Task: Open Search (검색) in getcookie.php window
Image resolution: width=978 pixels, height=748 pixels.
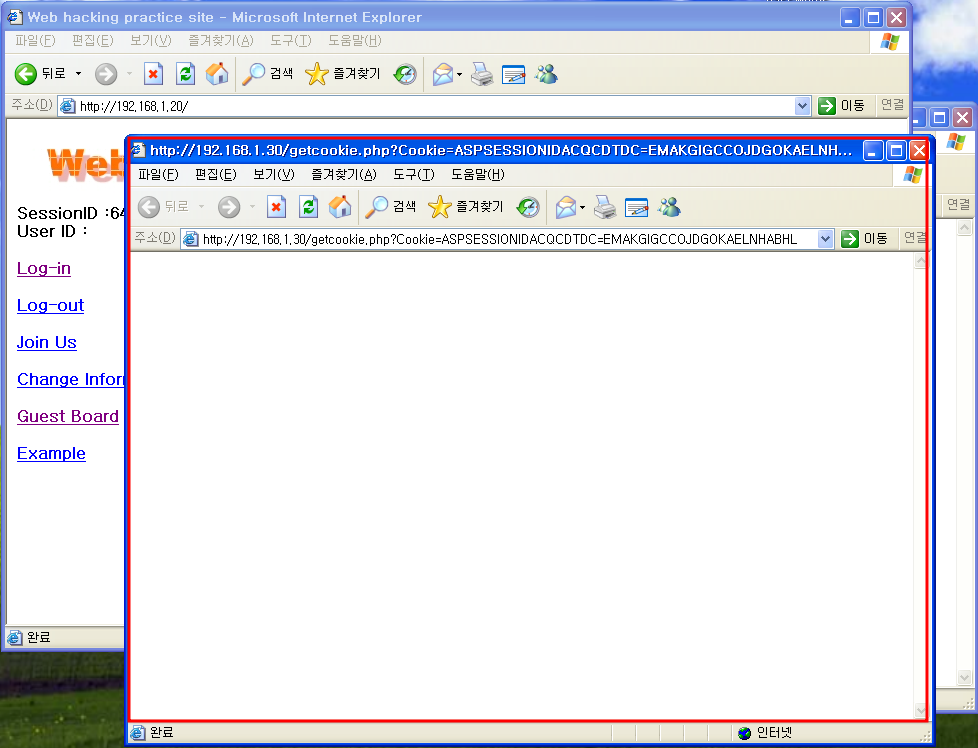Action: [390, 206]
